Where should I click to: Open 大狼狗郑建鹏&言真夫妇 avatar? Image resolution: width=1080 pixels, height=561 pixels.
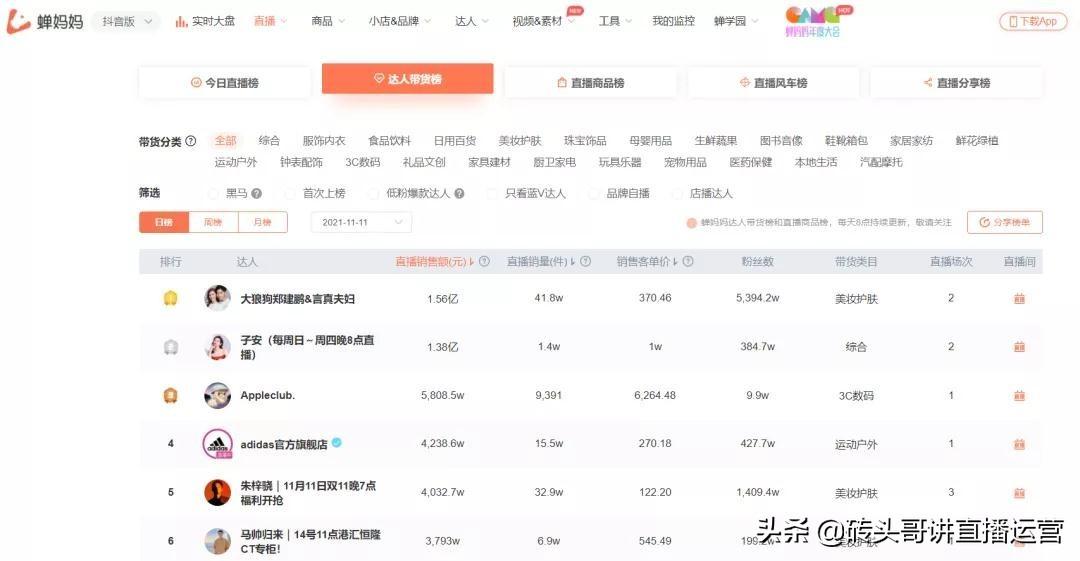tap(218, 298)
